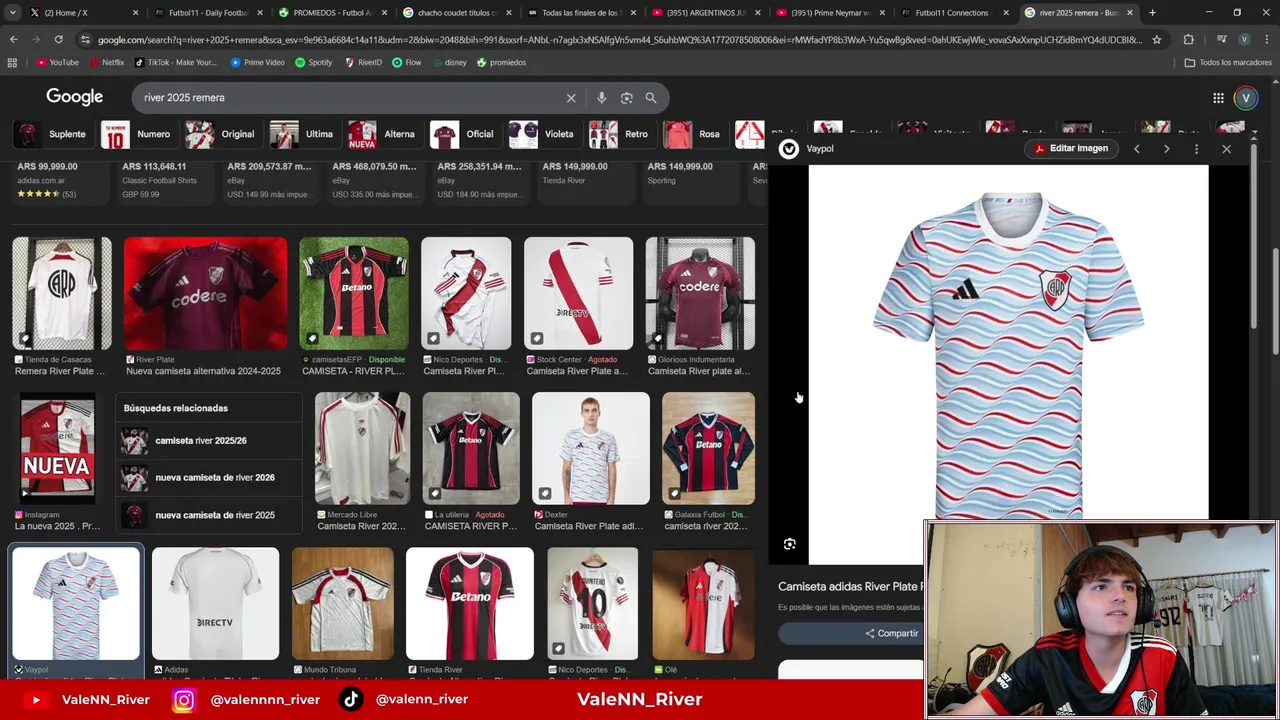The width and height of the screenshot is (1280, 720).
Task: Open the Mundo Tribuna jersey thumbnail
Action: [343, 604]
